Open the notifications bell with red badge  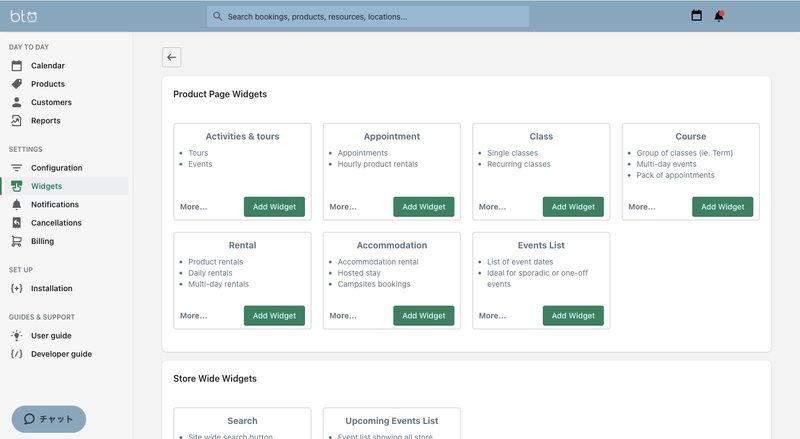coord(719,16)
